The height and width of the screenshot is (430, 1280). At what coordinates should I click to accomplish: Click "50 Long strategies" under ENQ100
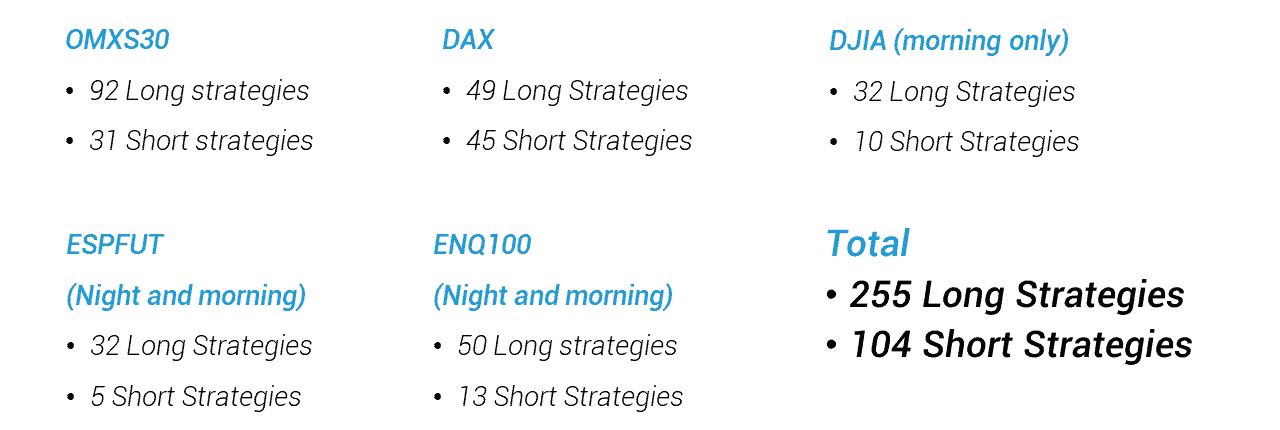tap(567, 346)
